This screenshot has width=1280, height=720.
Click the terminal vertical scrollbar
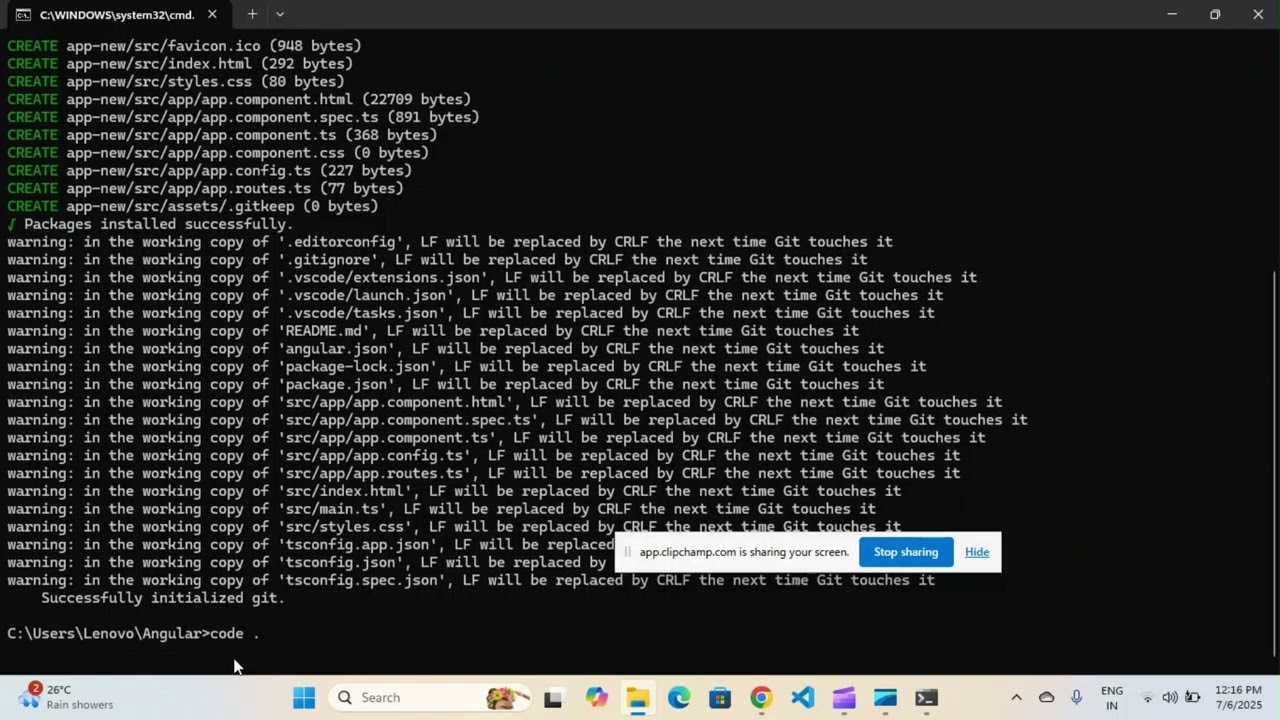[1273, 463]
